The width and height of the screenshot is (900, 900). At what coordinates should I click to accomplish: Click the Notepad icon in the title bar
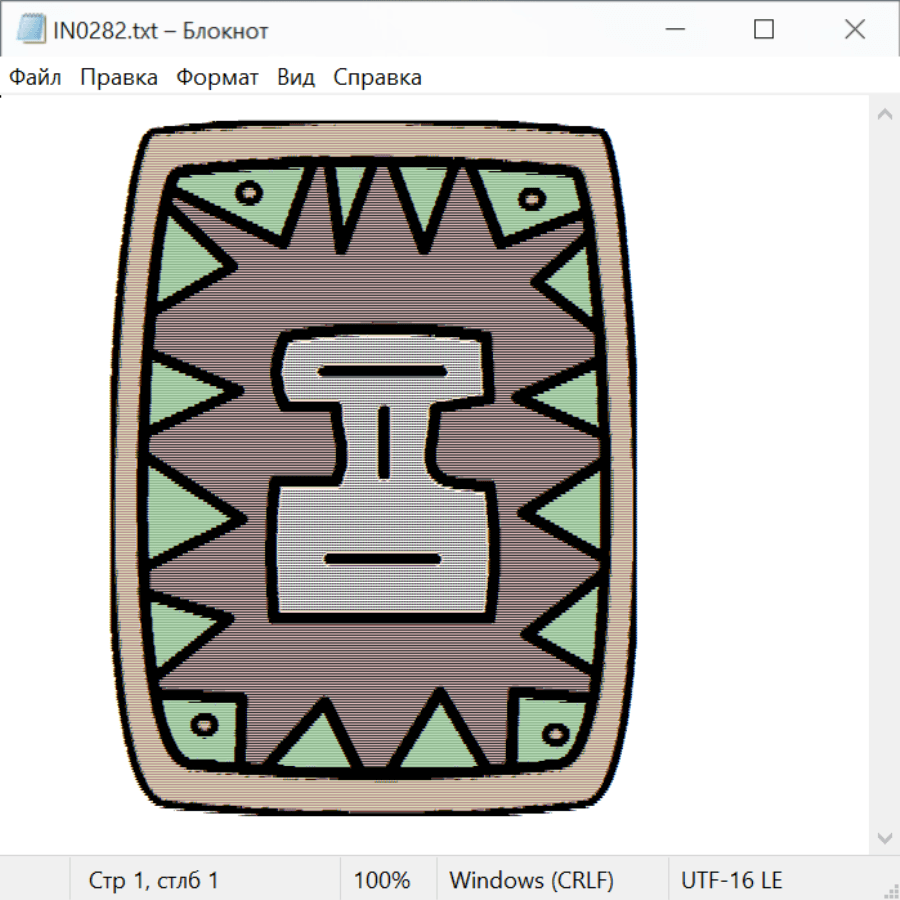[30, 30]
